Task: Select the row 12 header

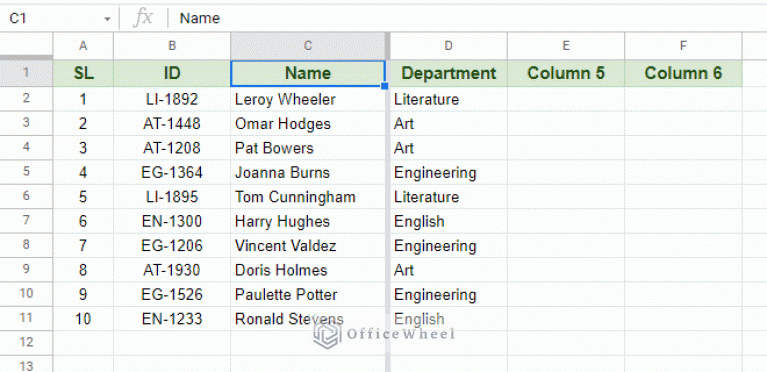Action: 26,342
